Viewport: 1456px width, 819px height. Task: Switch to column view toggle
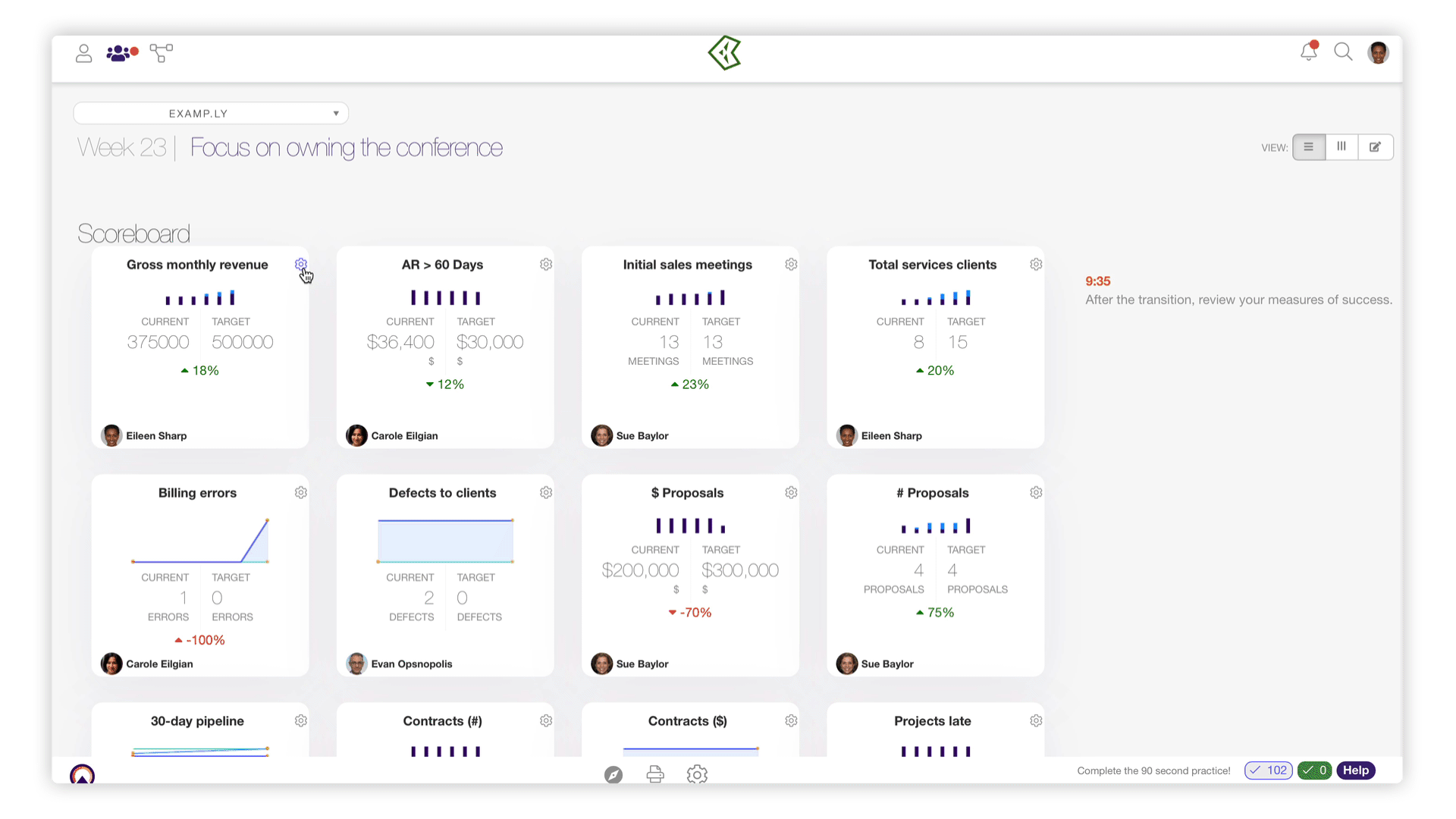(1341, 147)
